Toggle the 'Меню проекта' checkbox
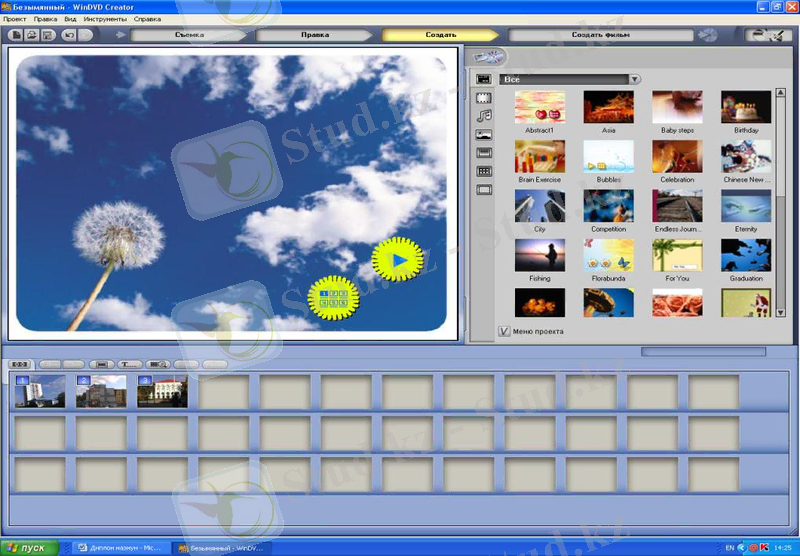Screen dimensions: 800x556 (504, 331)
